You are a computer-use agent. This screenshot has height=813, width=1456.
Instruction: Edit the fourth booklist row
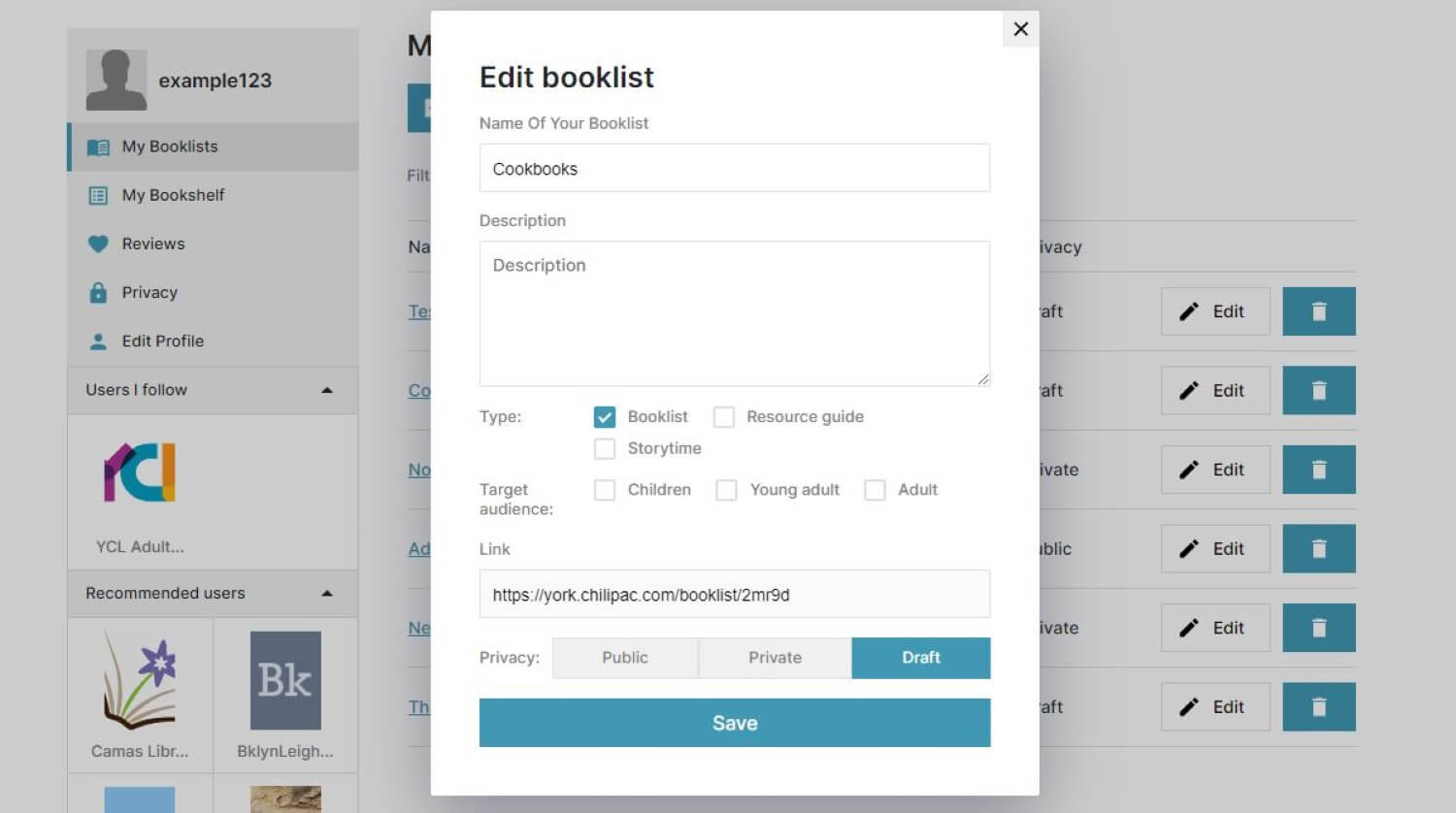[x=1215, y=549]
